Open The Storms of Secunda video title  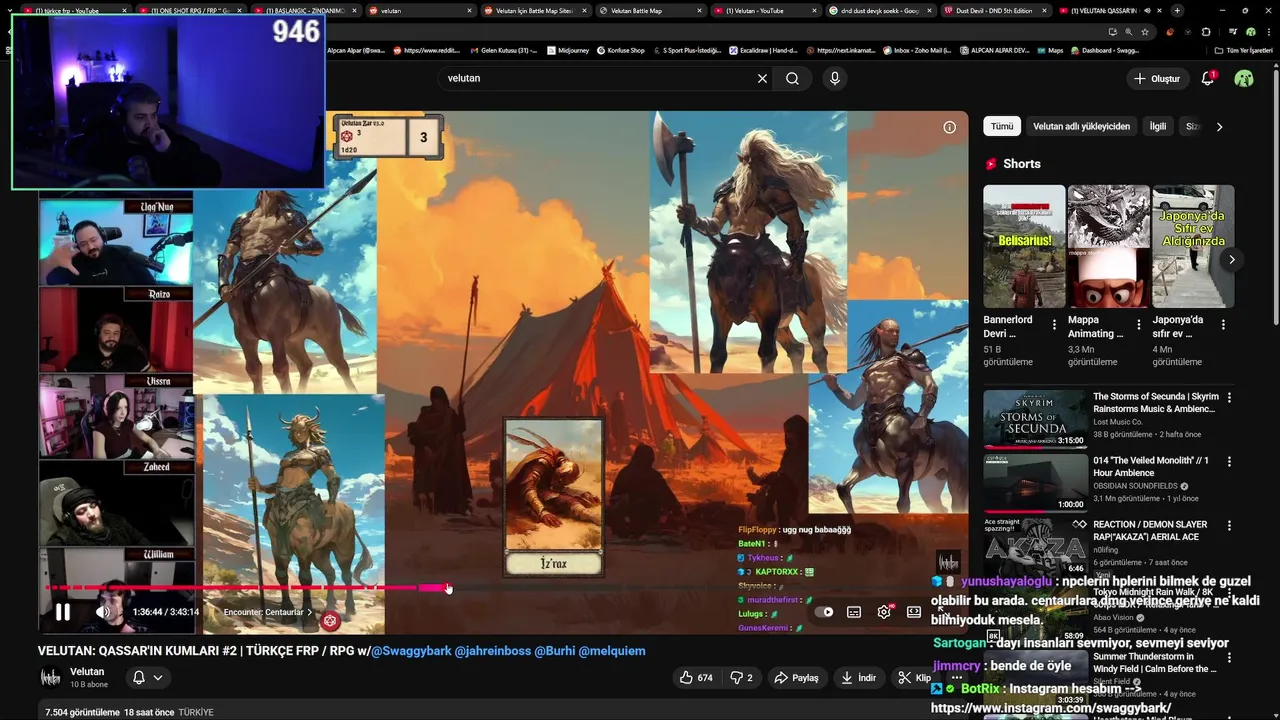pyautogui.click(x=1155, y=403)
